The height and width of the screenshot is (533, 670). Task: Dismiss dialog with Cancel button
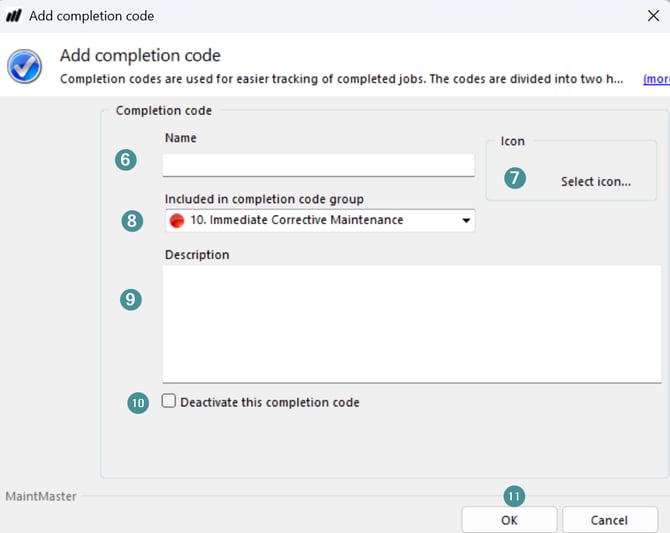(x=609, y=520)
